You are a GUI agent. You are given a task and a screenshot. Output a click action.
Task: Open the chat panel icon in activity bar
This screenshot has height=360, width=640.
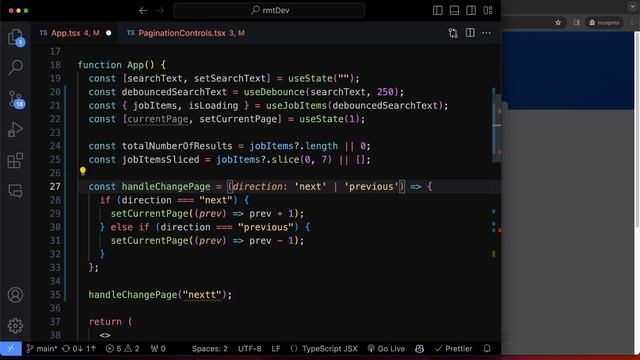[16, 191]
